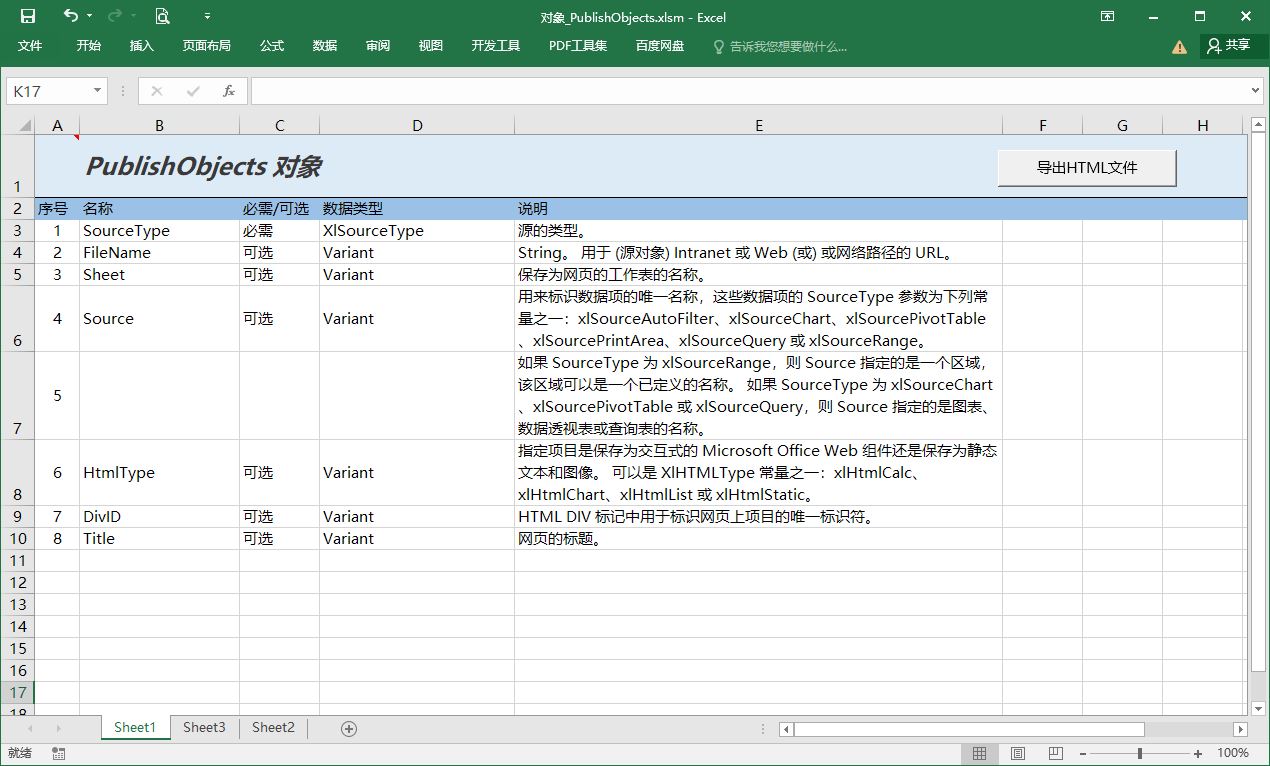Click the macro record icon in status bar
1270x766 pixels.
click(x=58, y=753)
